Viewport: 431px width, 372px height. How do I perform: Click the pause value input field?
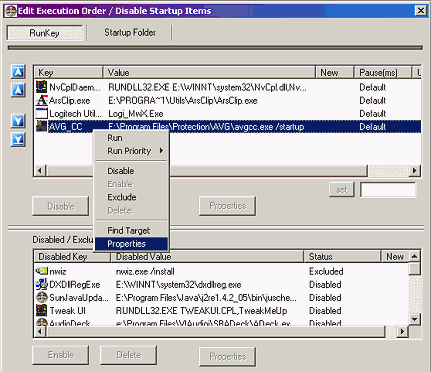click(x=388, y=190)
